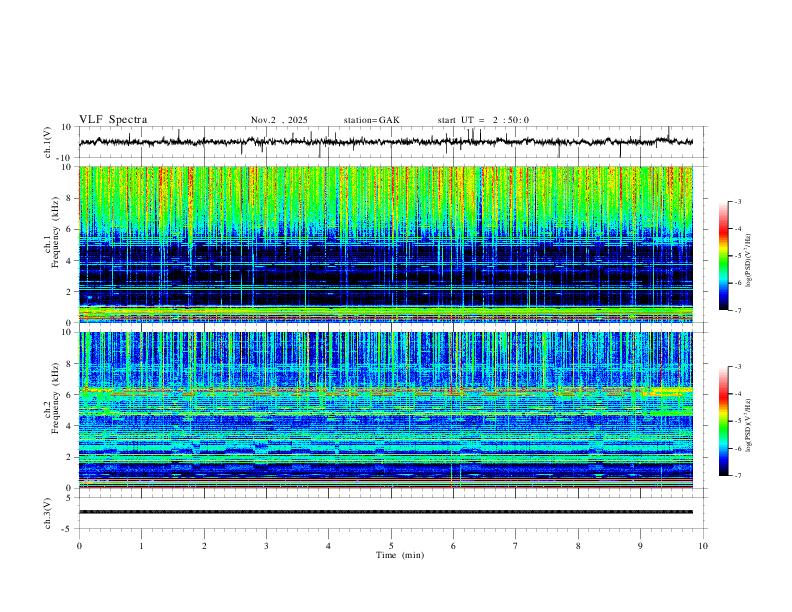Click the ch.2 spectrogram panel
This screenshot has width=792, height=612.
pos(386,410)
